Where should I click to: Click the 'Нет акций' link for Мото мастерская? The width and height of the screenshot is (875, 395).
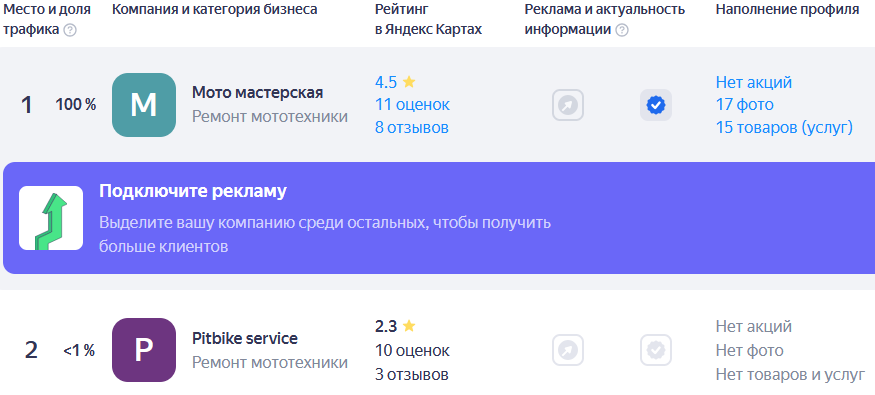[753, 83]
